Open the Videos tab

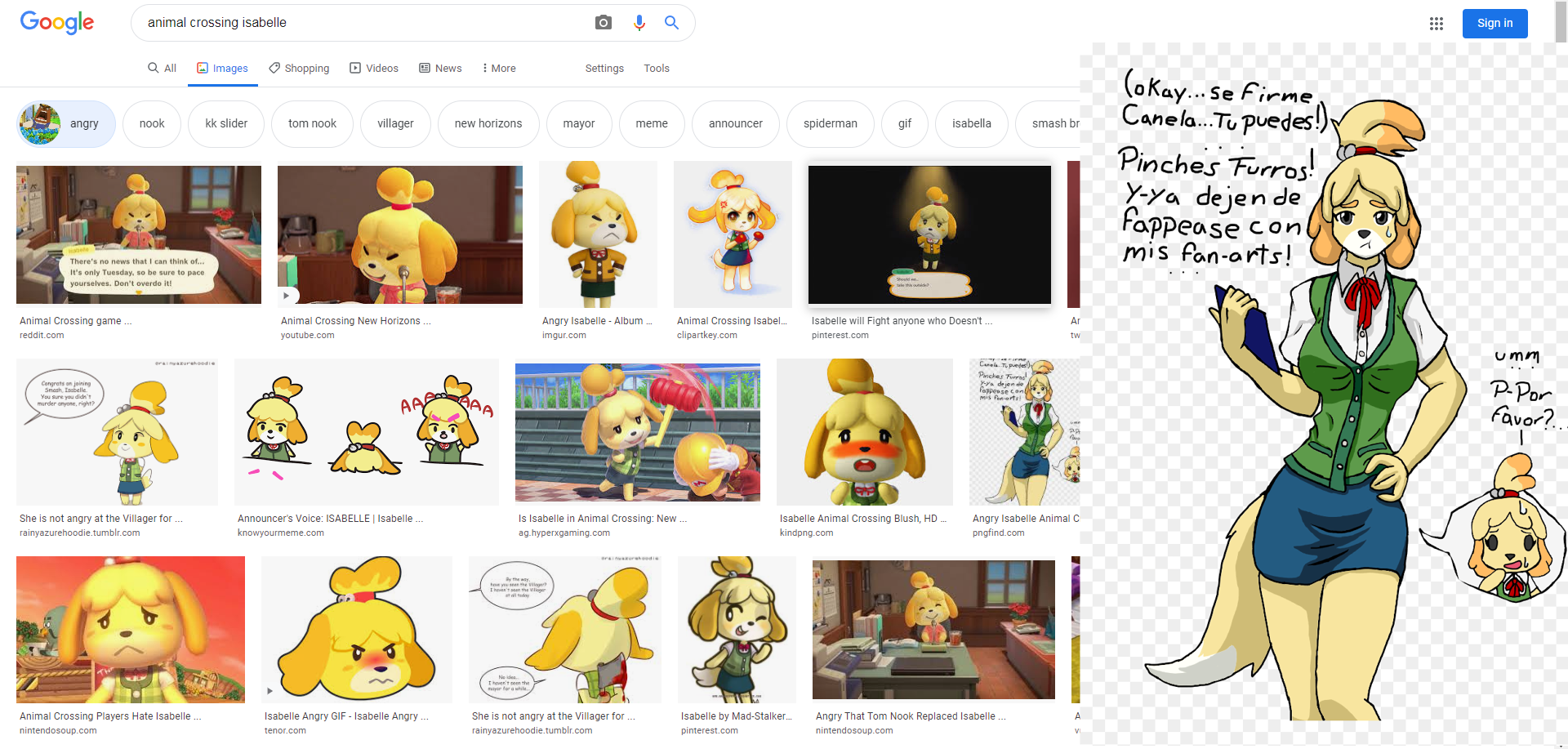click(x=374, y=68)
